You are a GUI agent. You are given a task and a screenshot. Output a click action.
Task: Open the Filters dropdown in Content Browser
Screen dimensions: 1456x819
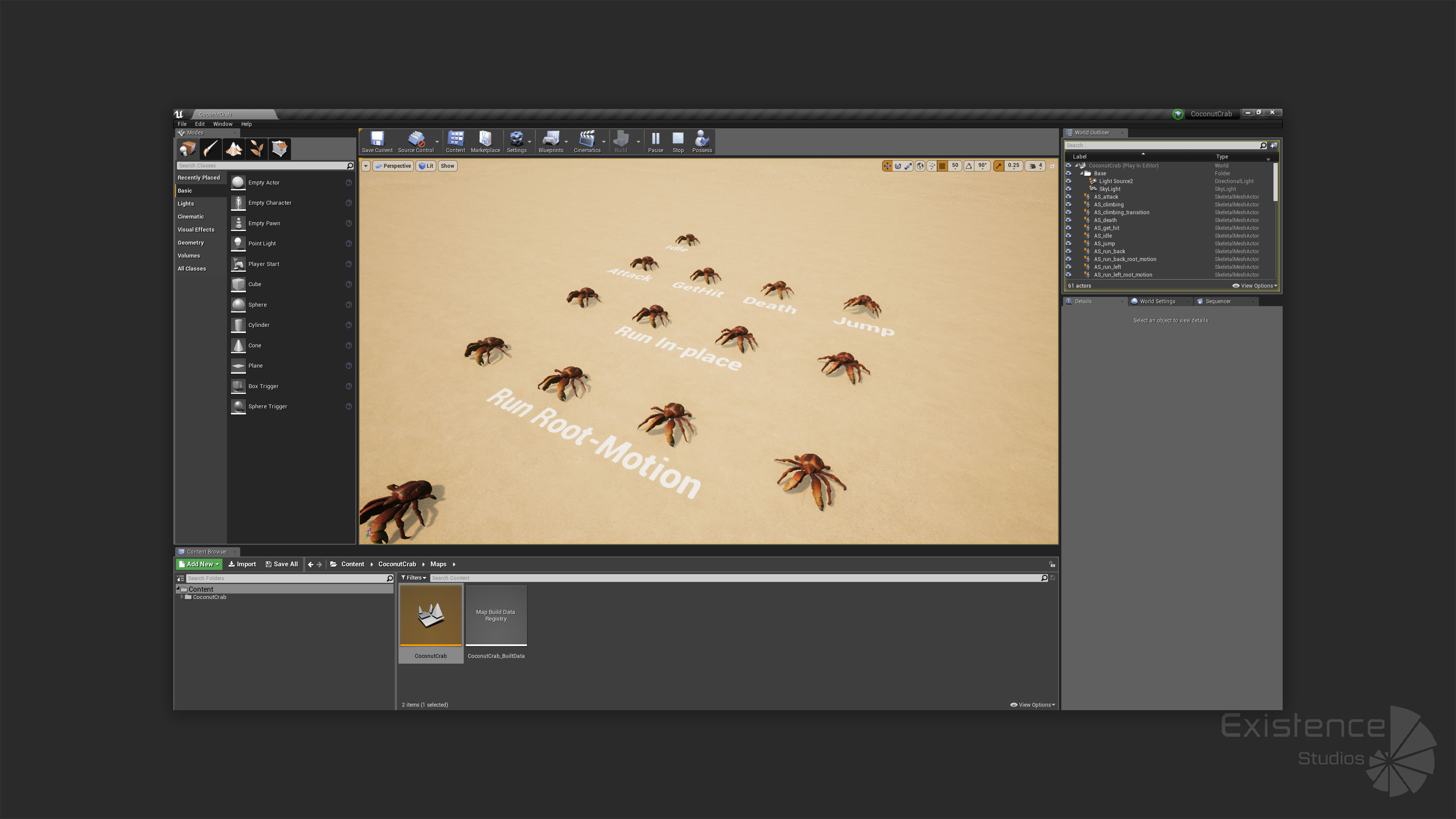click(413, 577)
